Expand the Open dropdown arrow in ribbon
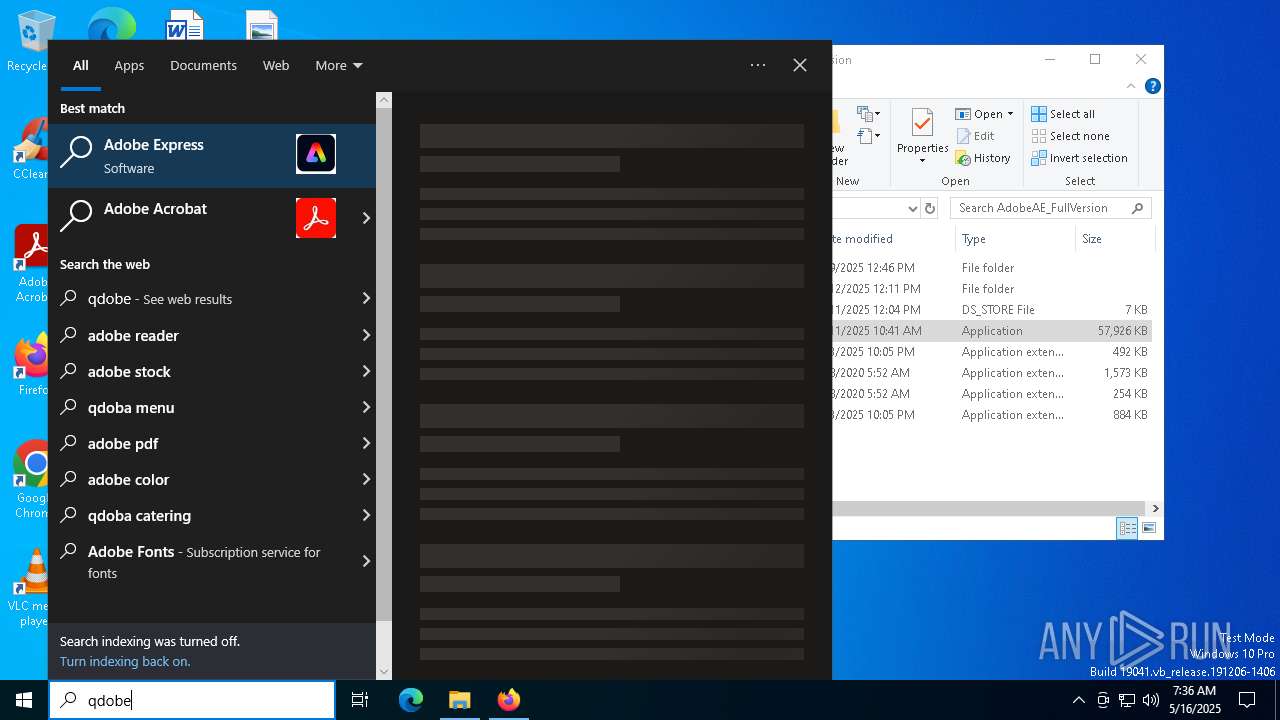 tap(1010, 114)
